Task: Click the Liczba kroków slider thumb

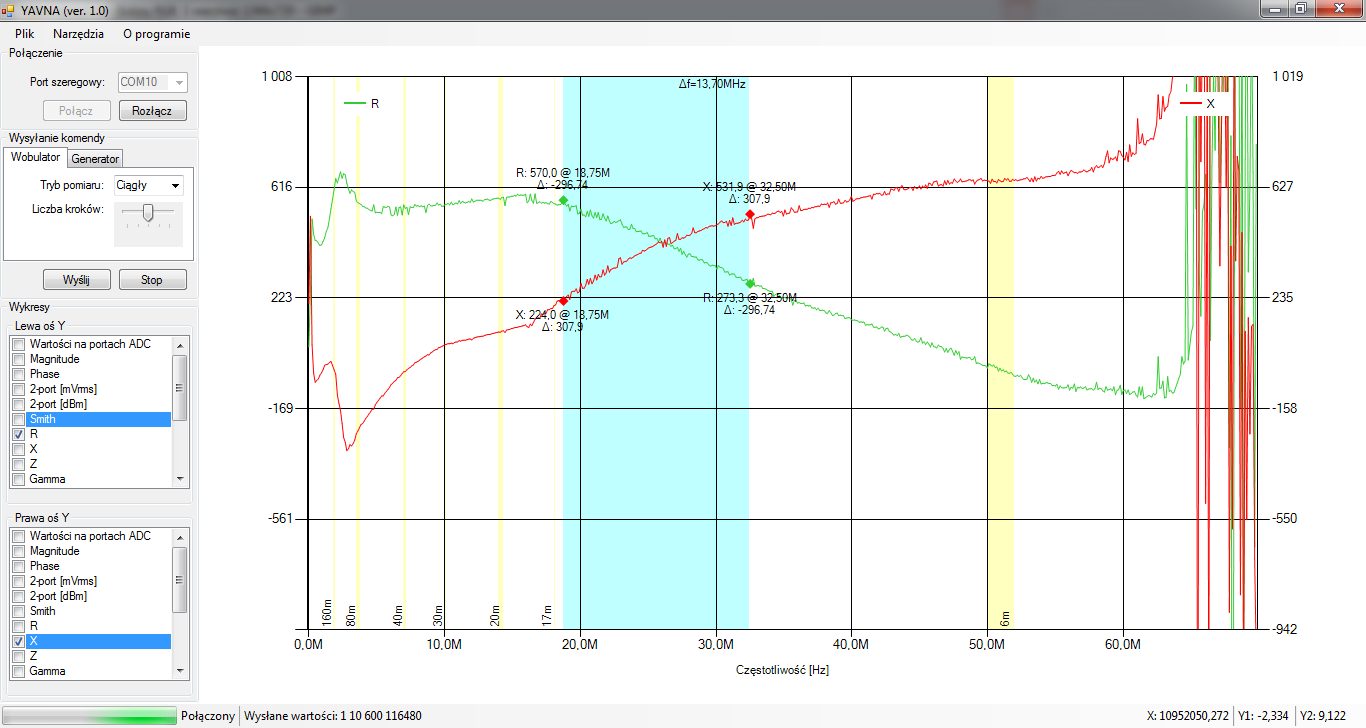Action: 148,211
